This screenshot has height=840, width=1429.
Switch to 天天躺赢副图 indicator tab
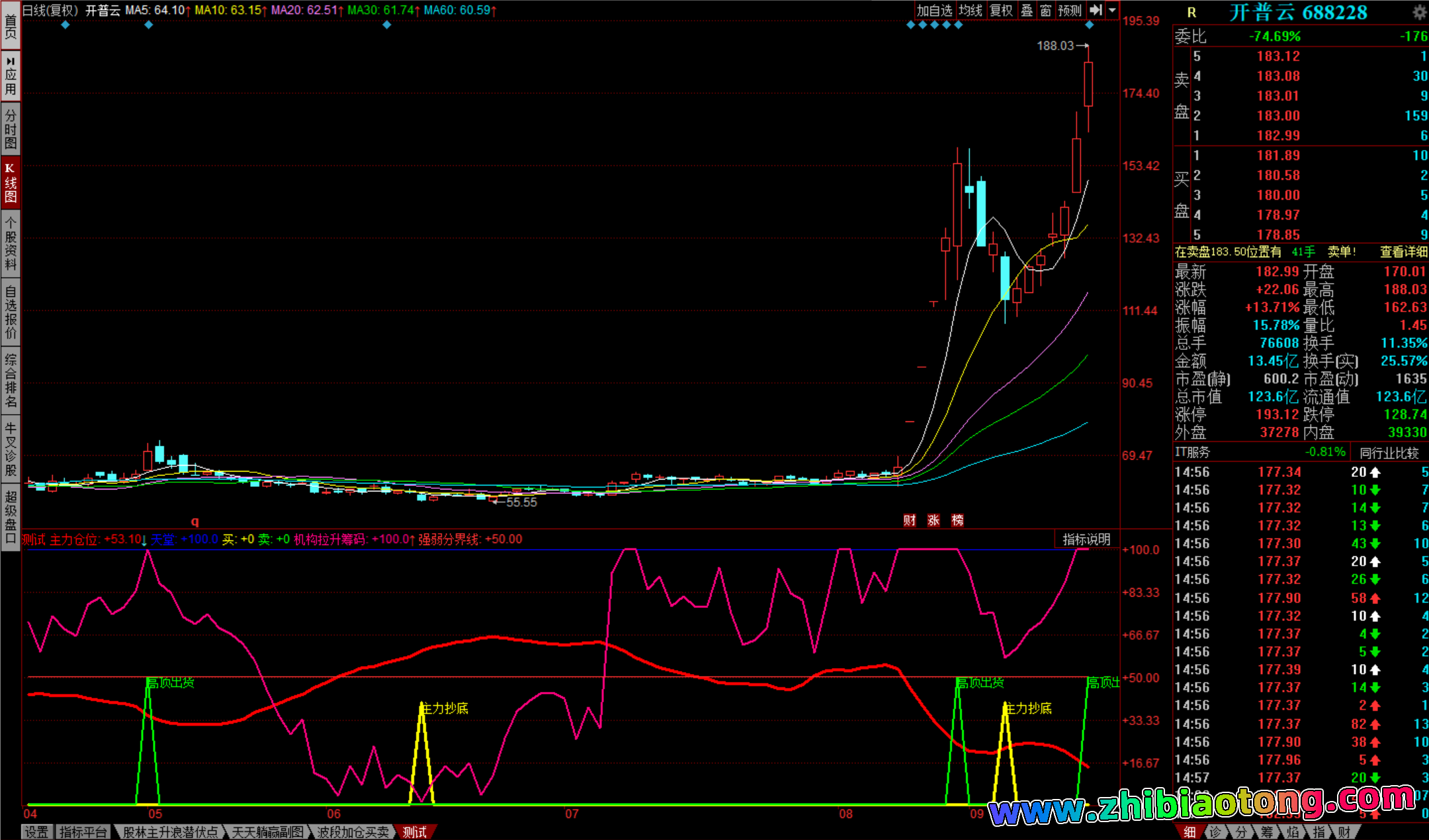[267, 832]
